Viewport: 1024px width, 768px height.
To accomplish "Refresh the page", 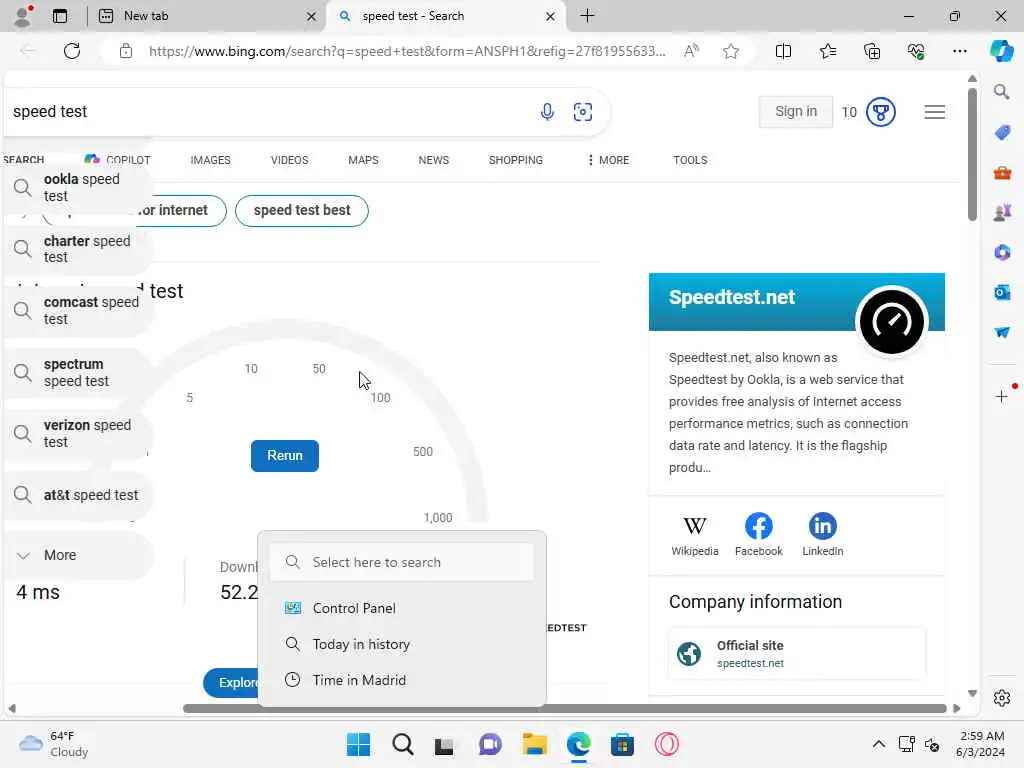I will [72, 51].
